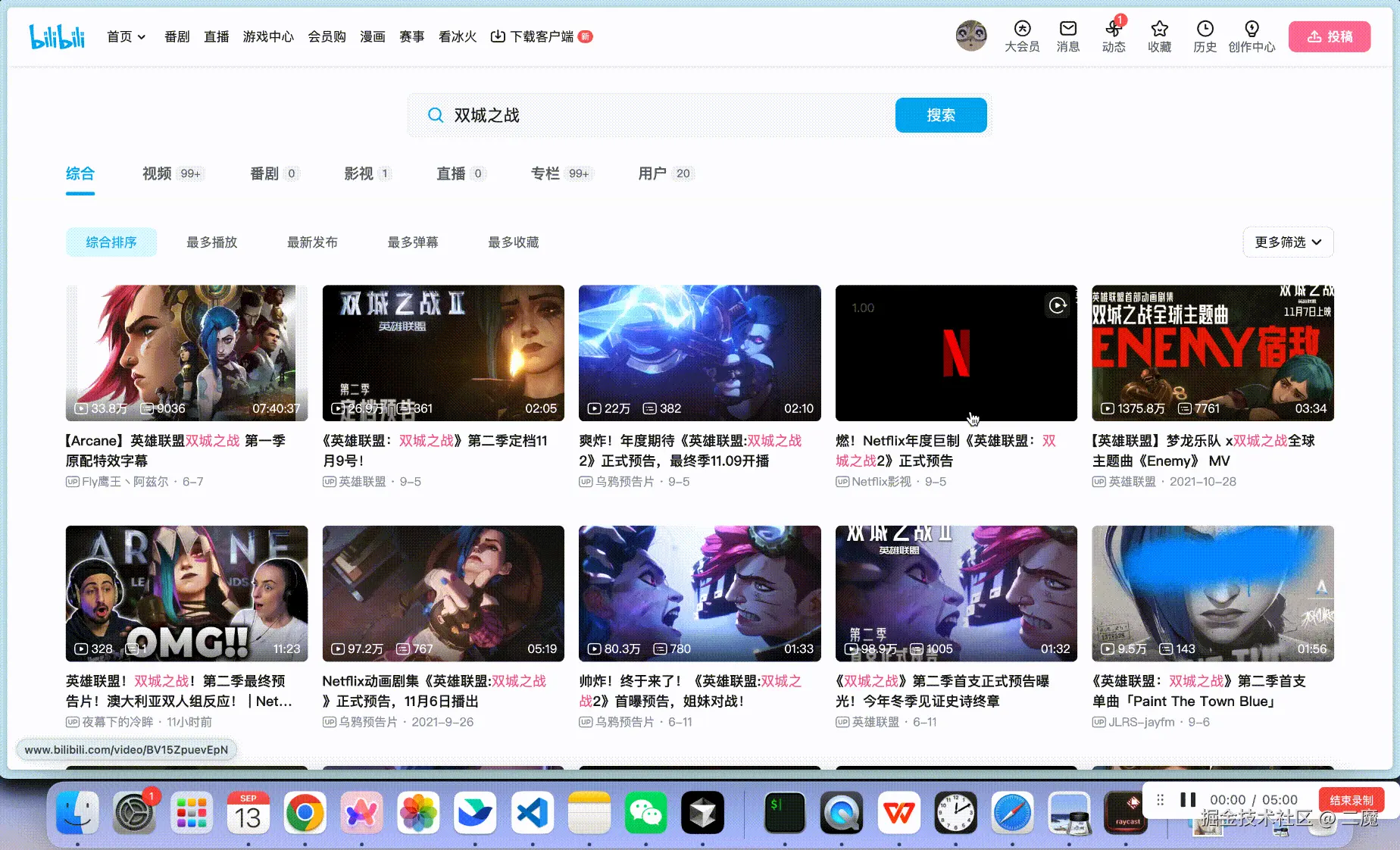This screenshot has height=850, width=1400.
Task: Open 漫画 in top navigation
Action: pyautogui.click(x=372, y=36)
